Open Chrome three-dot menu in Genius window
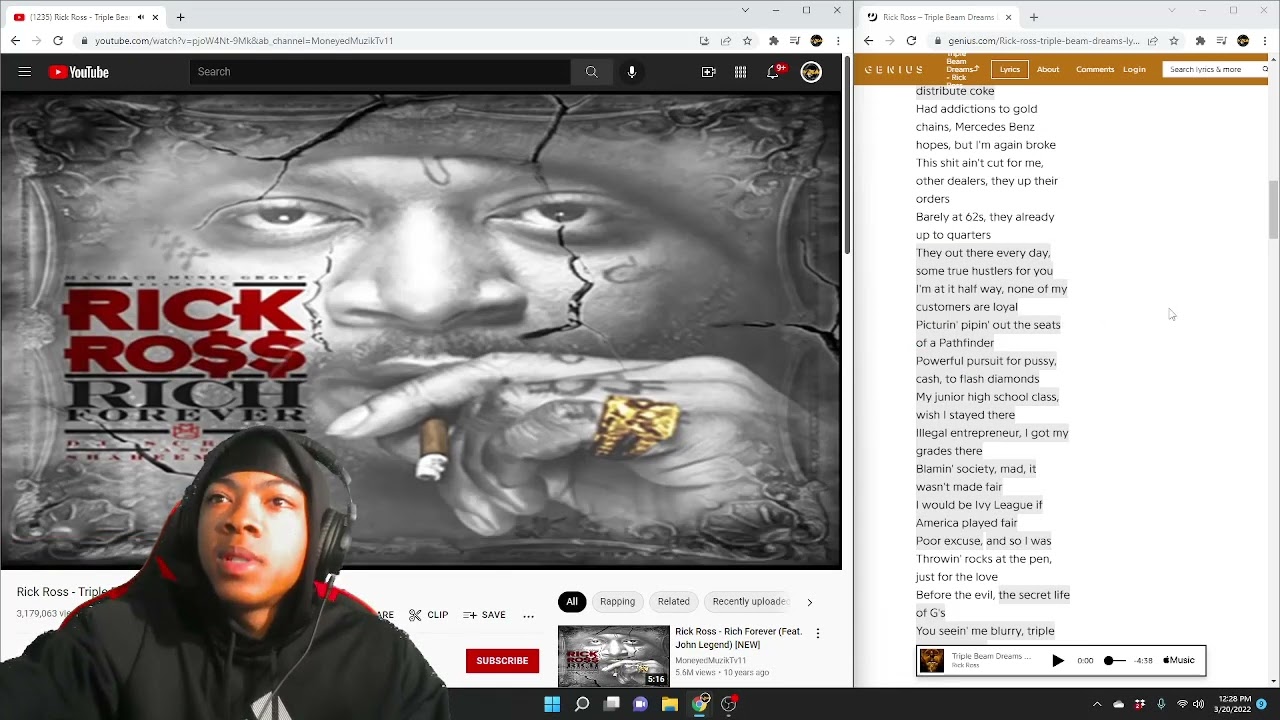Image resolution: width=1280 pixels, height=720 pixels. click(1264, 41)
